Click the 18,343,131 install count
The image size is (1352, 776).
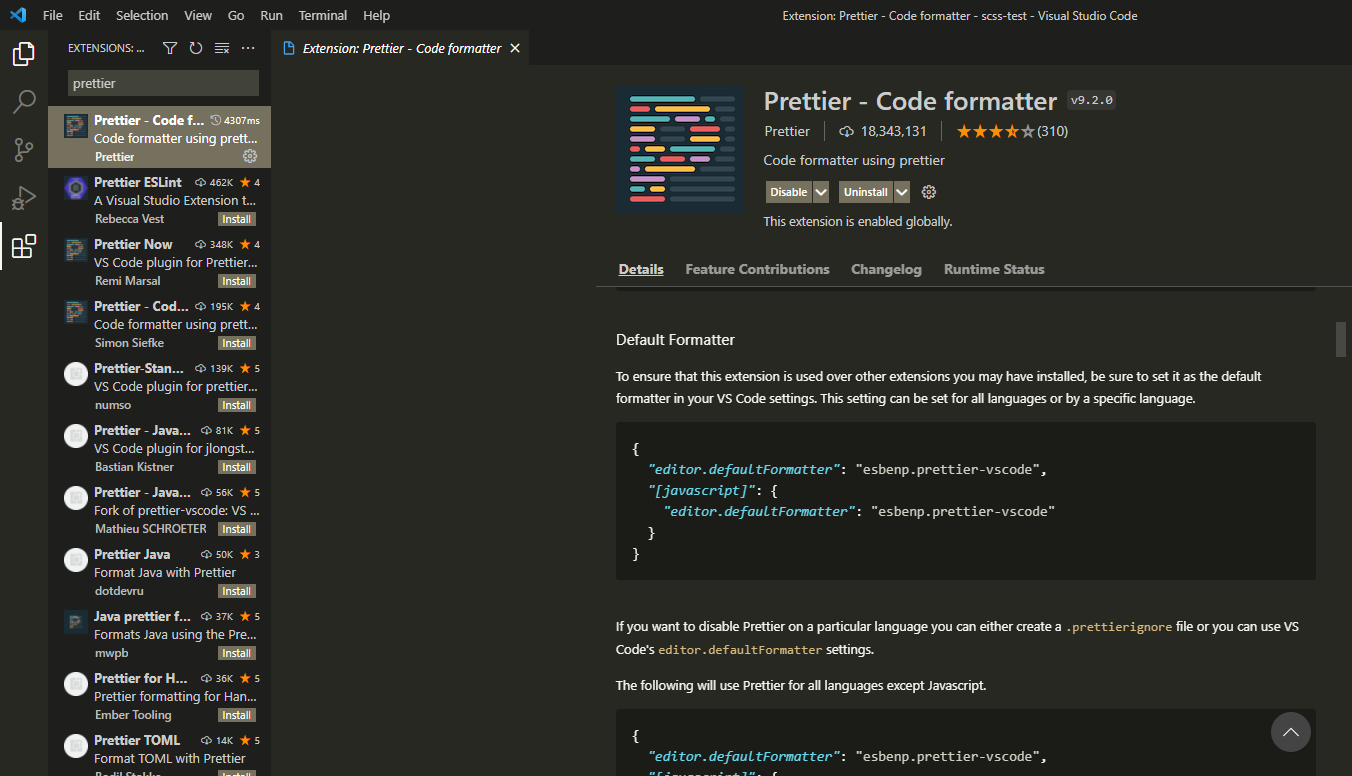(883, 131)
